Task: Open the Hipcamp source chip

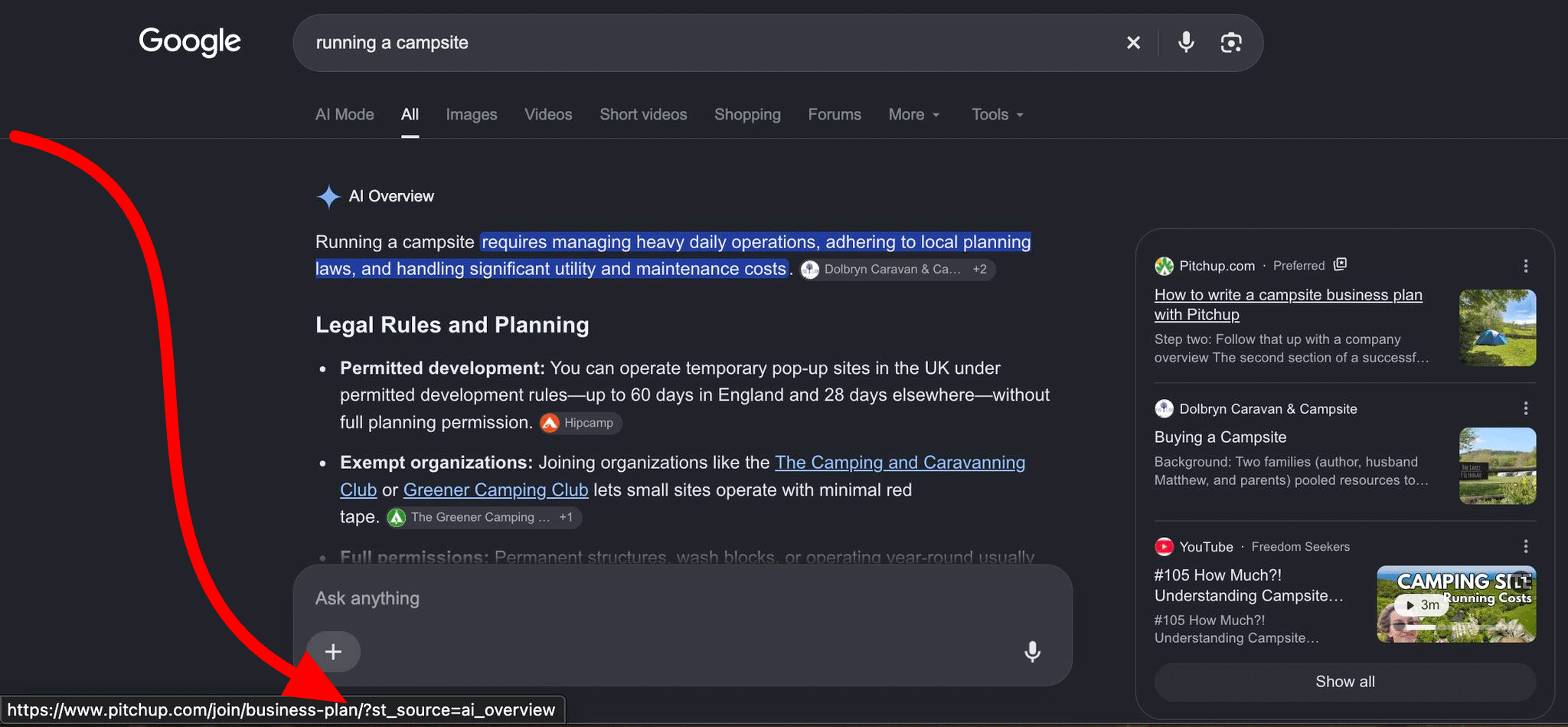Action: pos(580,423)
